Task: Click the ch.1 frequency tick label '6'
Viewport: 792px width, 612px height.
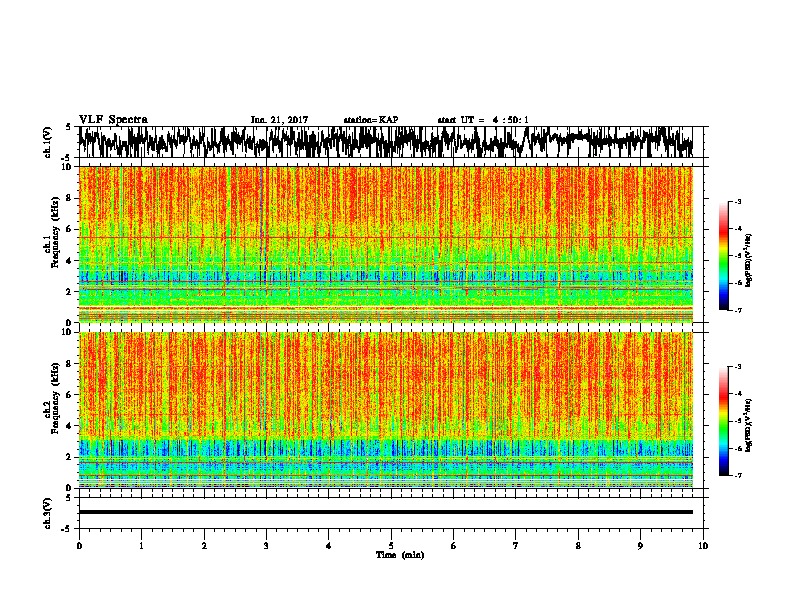Action: [x=71, y=229]
